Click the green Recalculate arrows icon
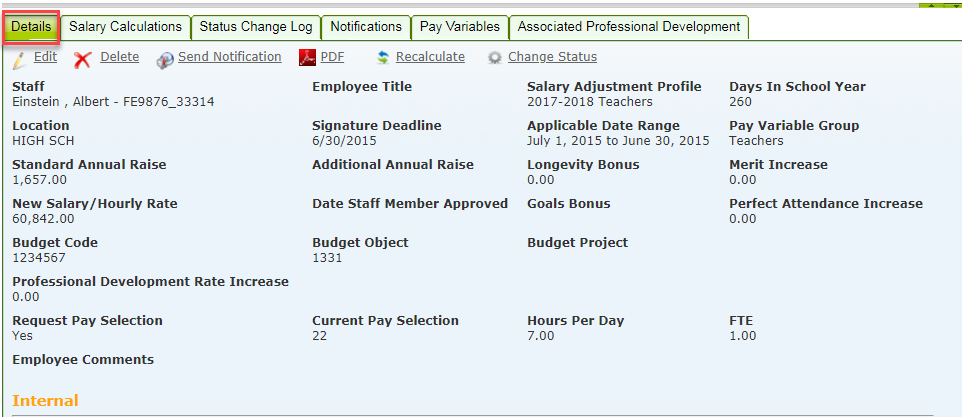 click(382, 58)
